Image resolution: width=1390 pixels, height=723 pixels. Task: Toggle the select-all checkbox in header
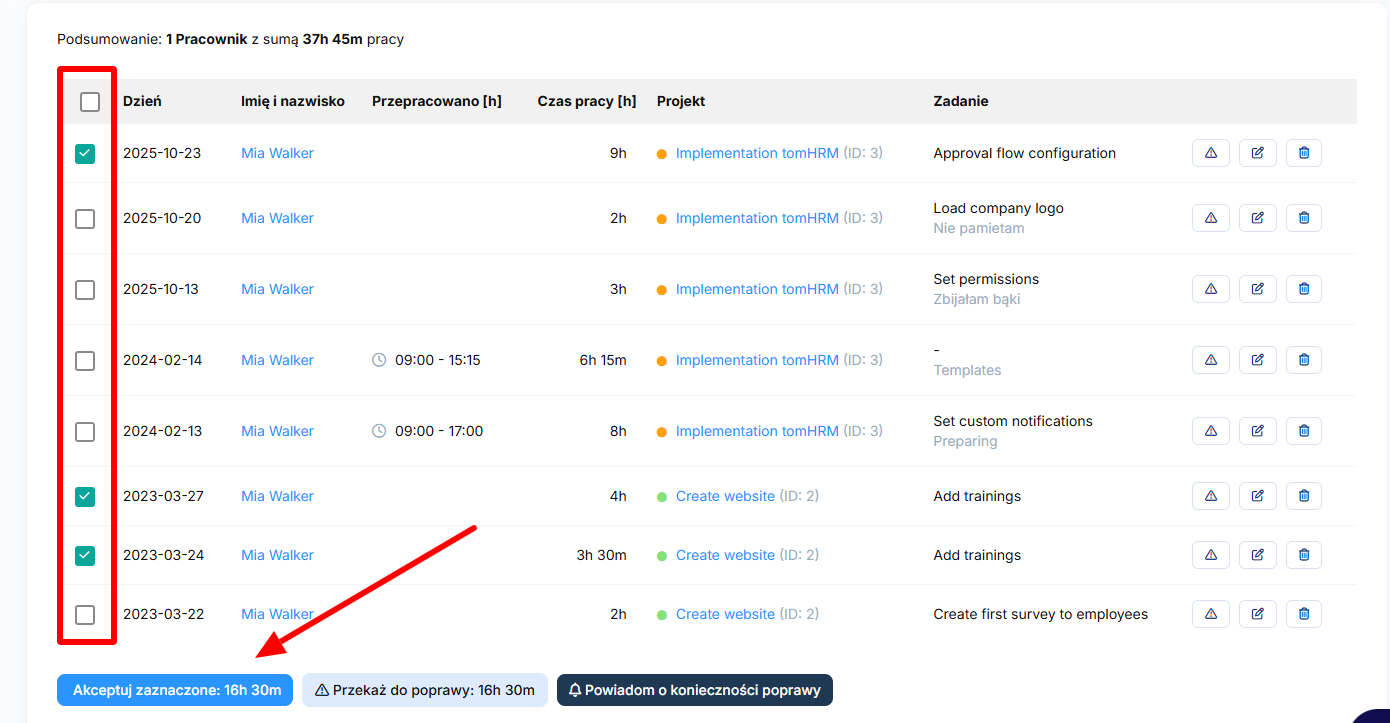[90, 102]
